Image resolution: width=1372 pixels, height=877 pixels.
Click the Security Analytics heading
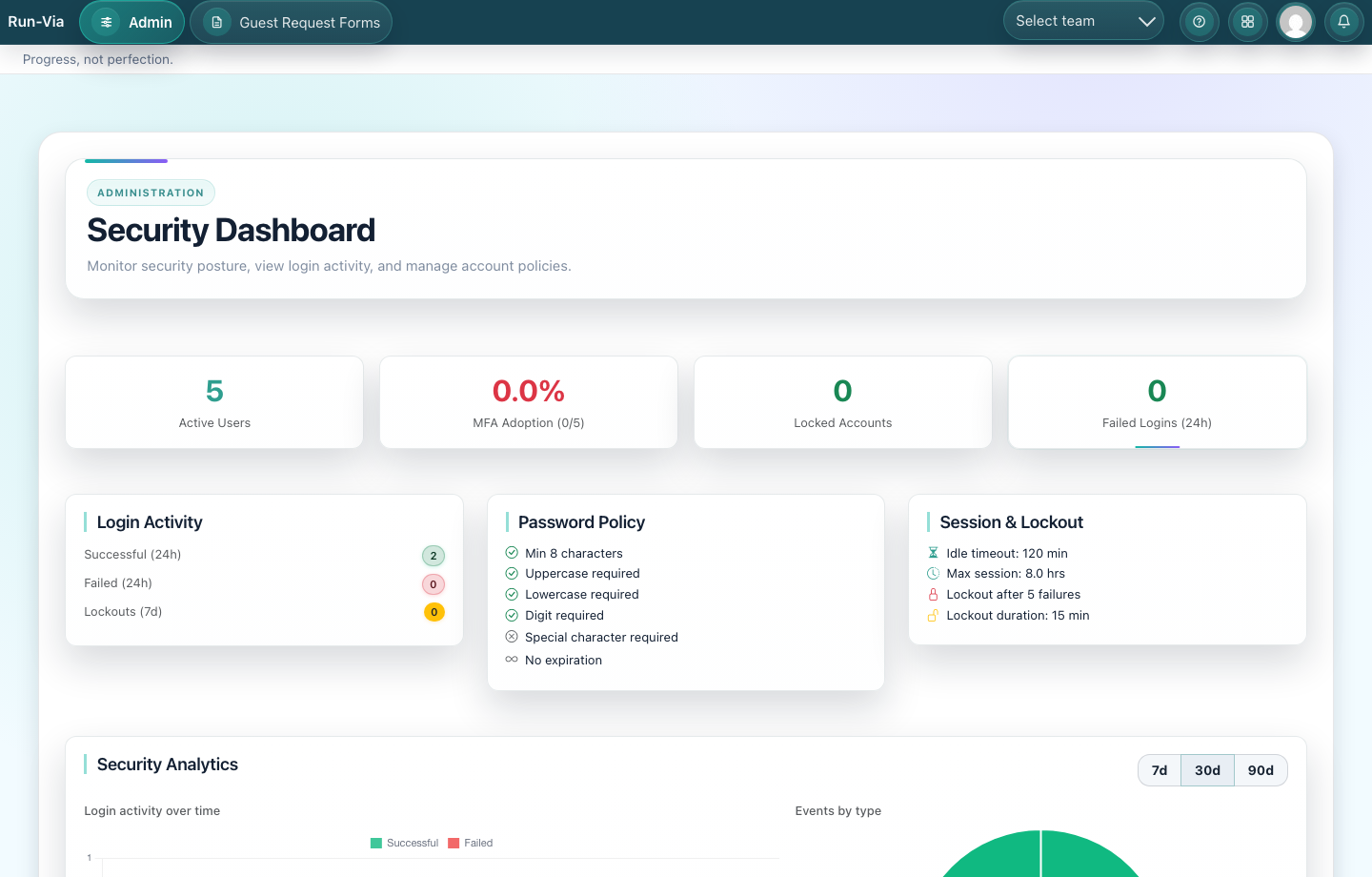click(168, 765)
